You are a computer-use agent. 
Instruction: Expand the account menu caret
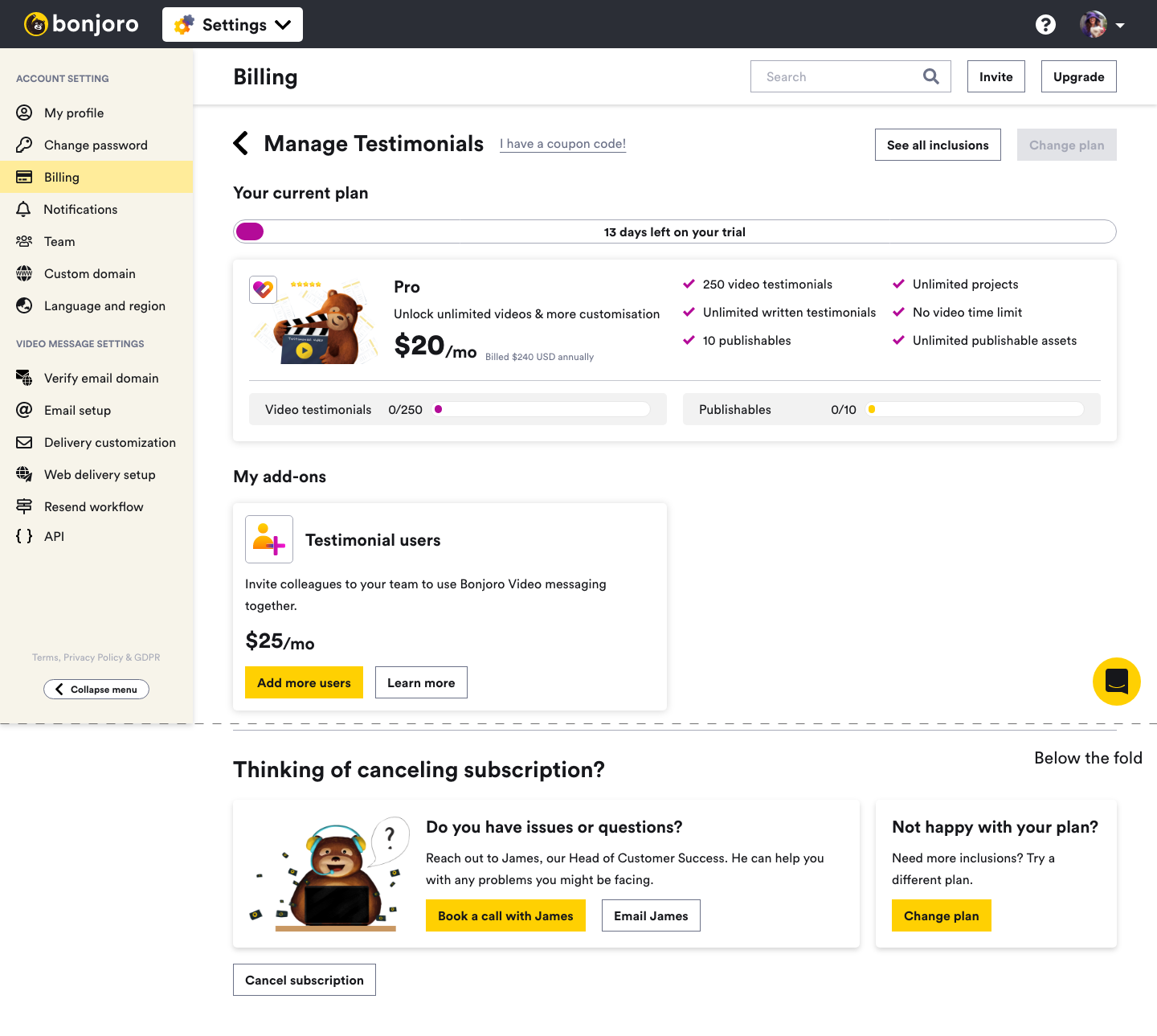tap(1120, 25)
